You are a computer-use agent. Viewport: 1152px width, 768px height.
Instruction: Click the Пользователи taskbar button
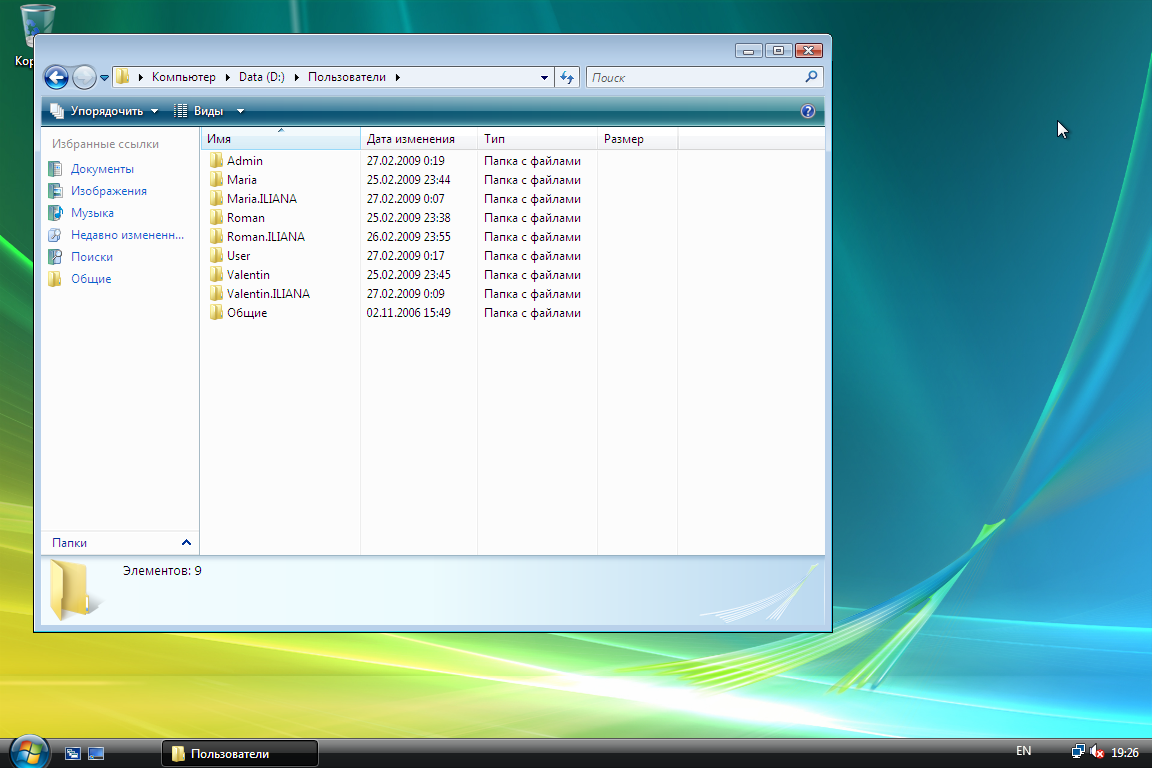tap(239, 753)
